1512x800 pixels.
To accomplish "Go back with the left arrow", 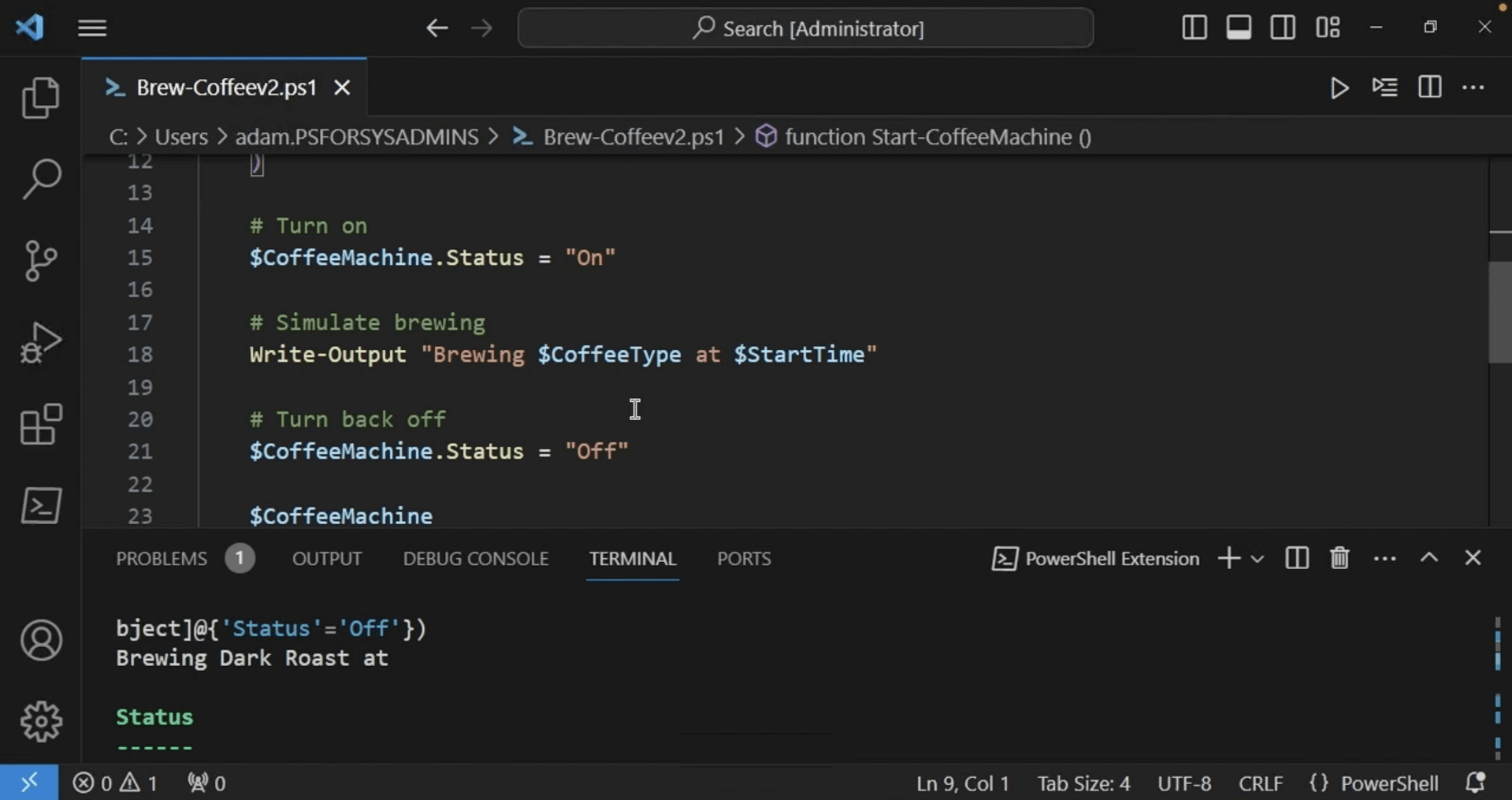I will point(437,28).
